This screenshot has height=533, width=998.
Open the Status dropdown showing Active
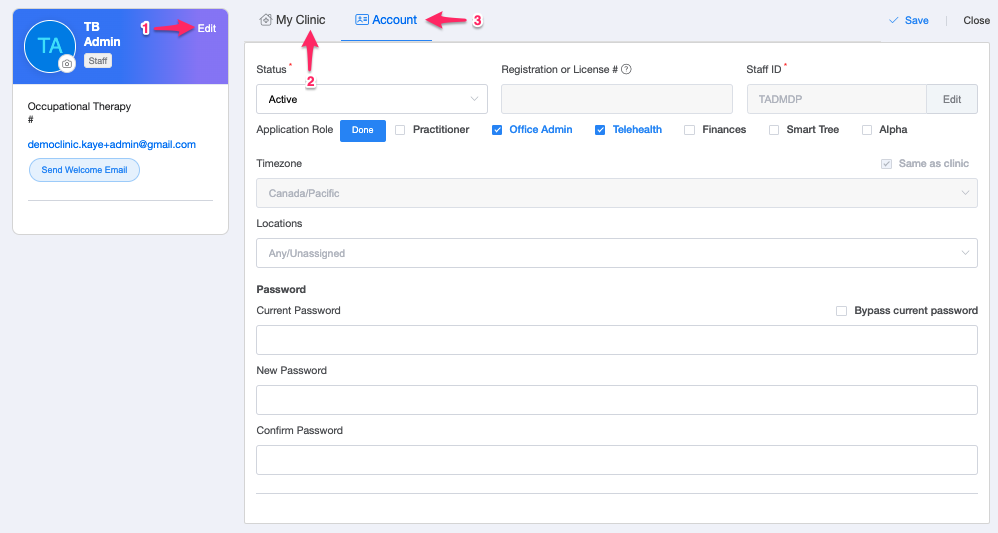tap(372, 99)
